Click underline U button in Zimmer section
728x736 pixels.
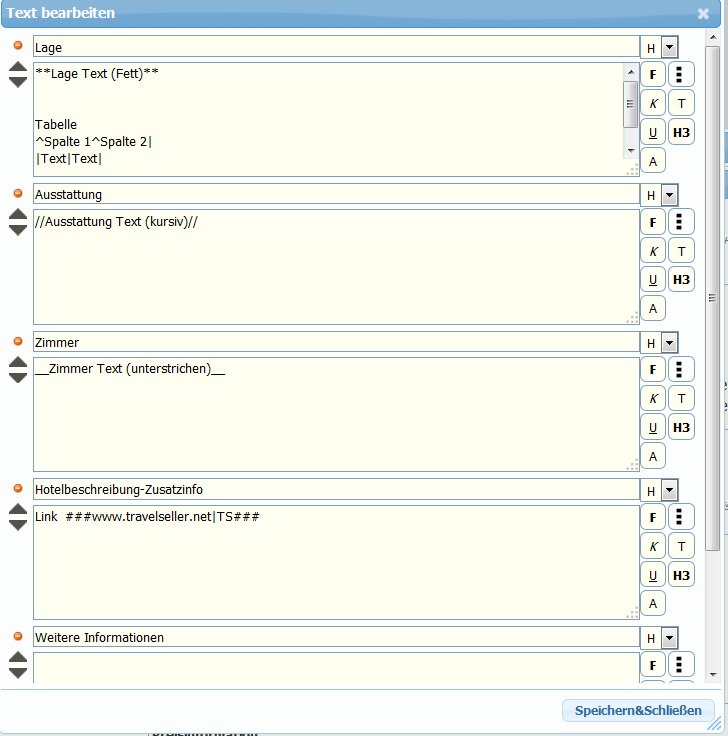click(653, 427)
